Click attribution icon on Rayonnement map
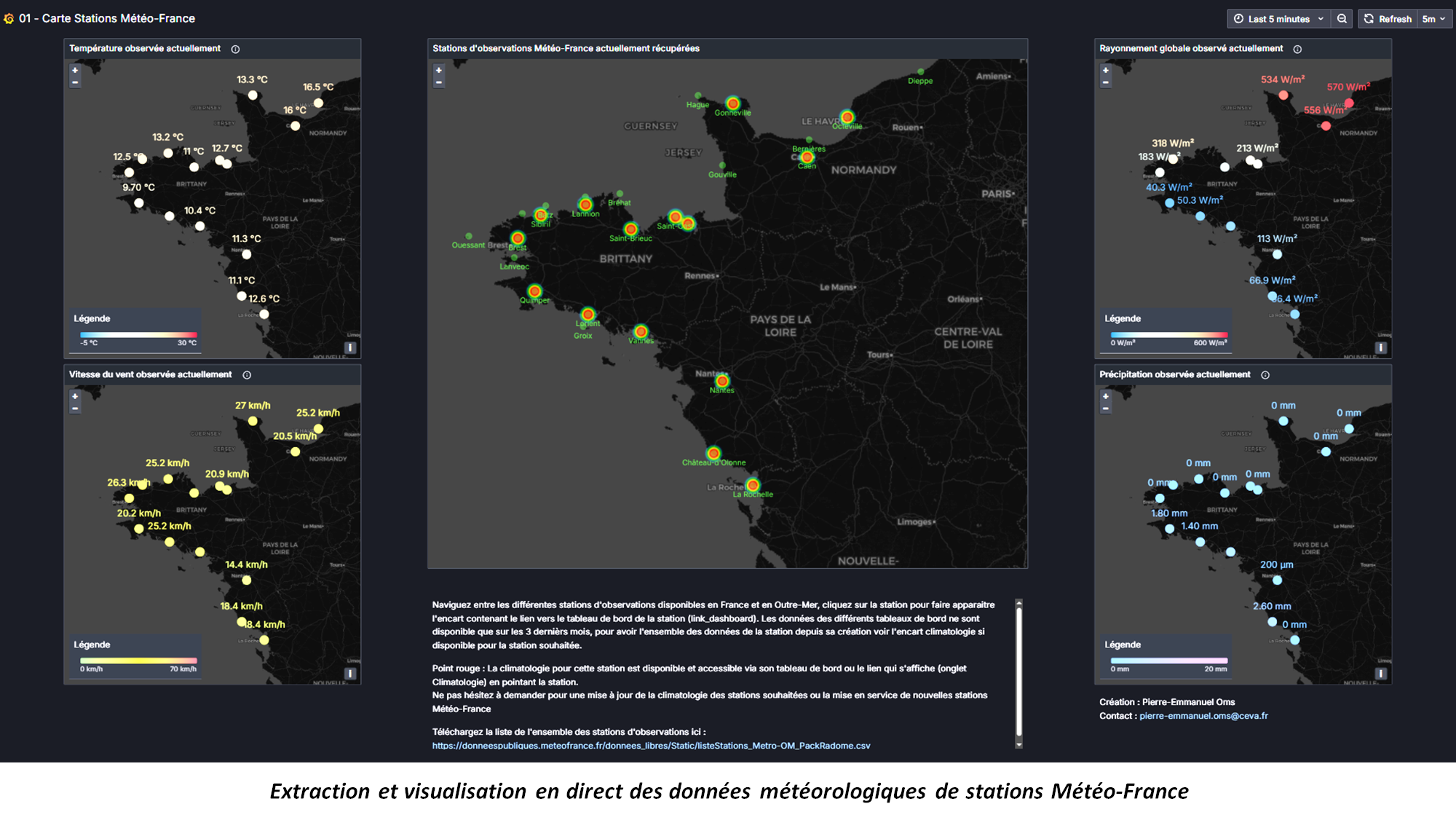 coord(1381,347)
